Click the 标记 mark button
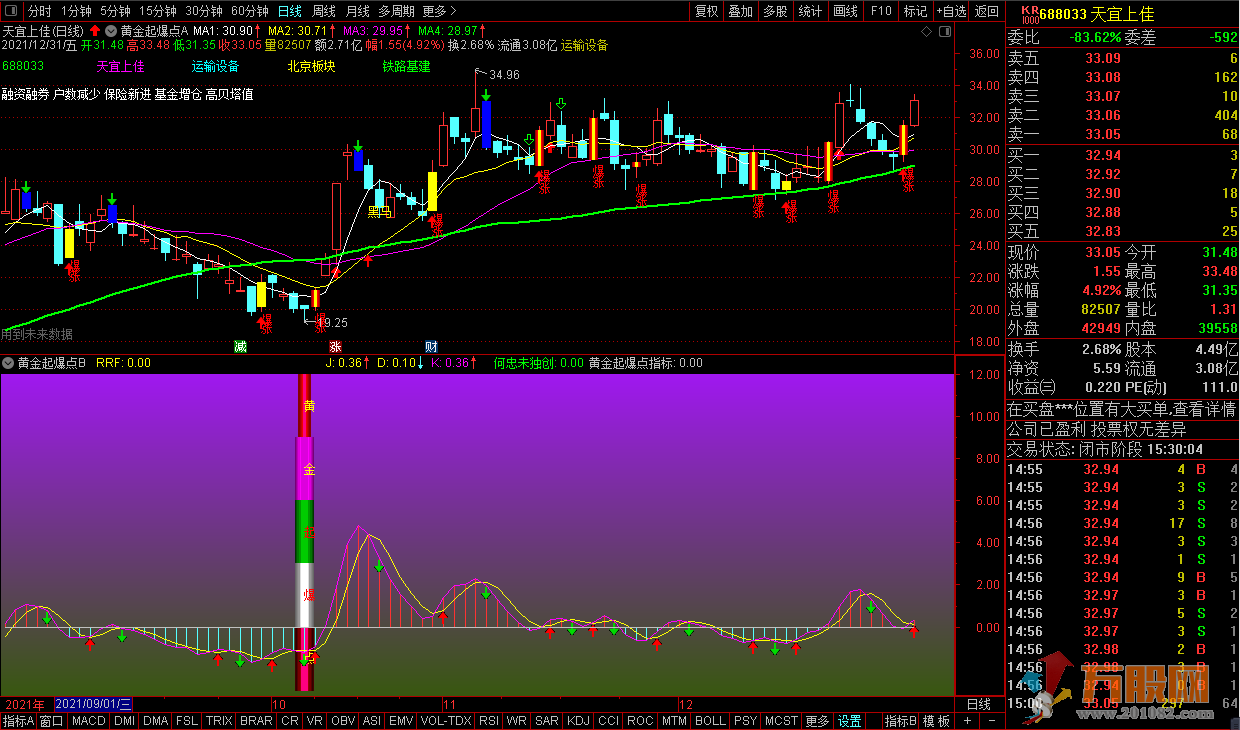The width and height of the screenshot is (1240, 730). point(915,11)
